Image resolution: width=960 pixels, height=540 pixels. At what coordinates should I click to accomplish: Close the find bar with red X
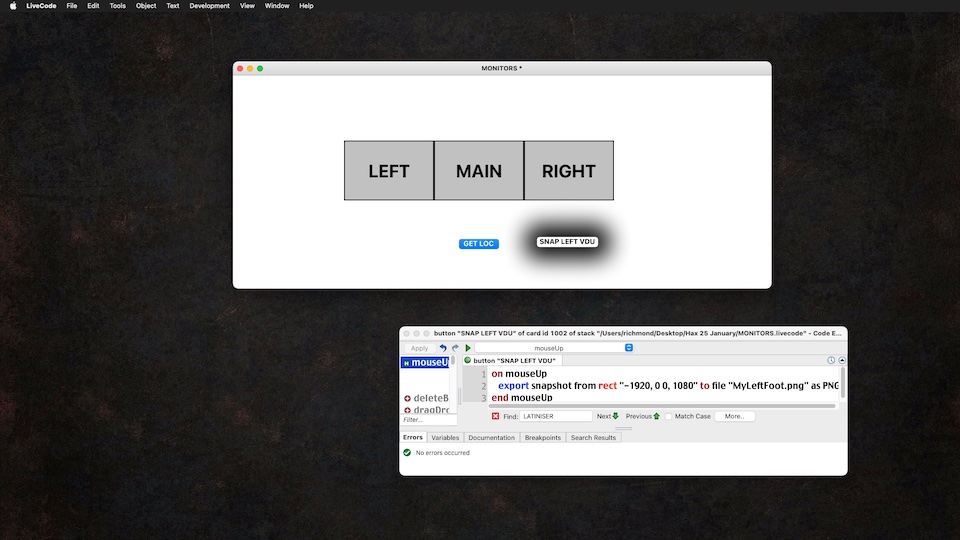tap(495, 416)
